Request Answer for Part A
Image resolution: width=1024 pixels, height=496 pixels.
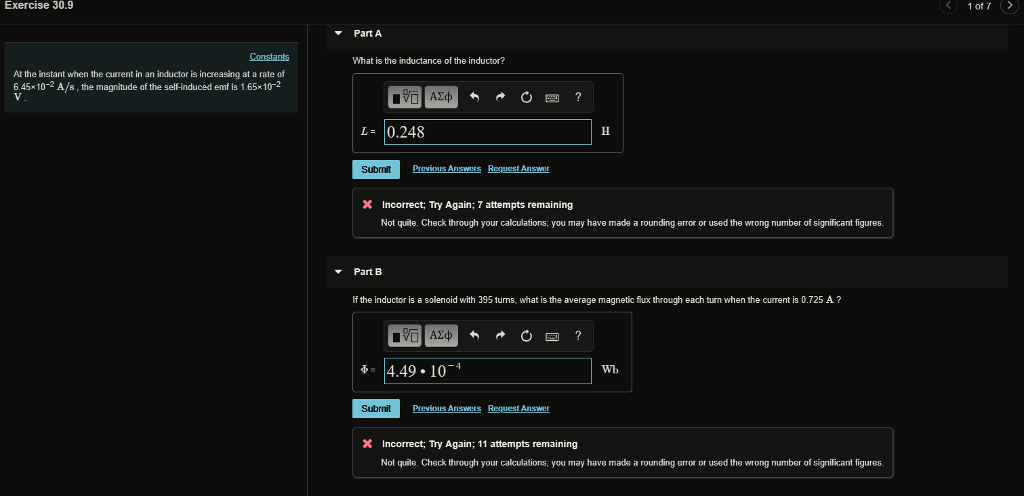point(519,168)
